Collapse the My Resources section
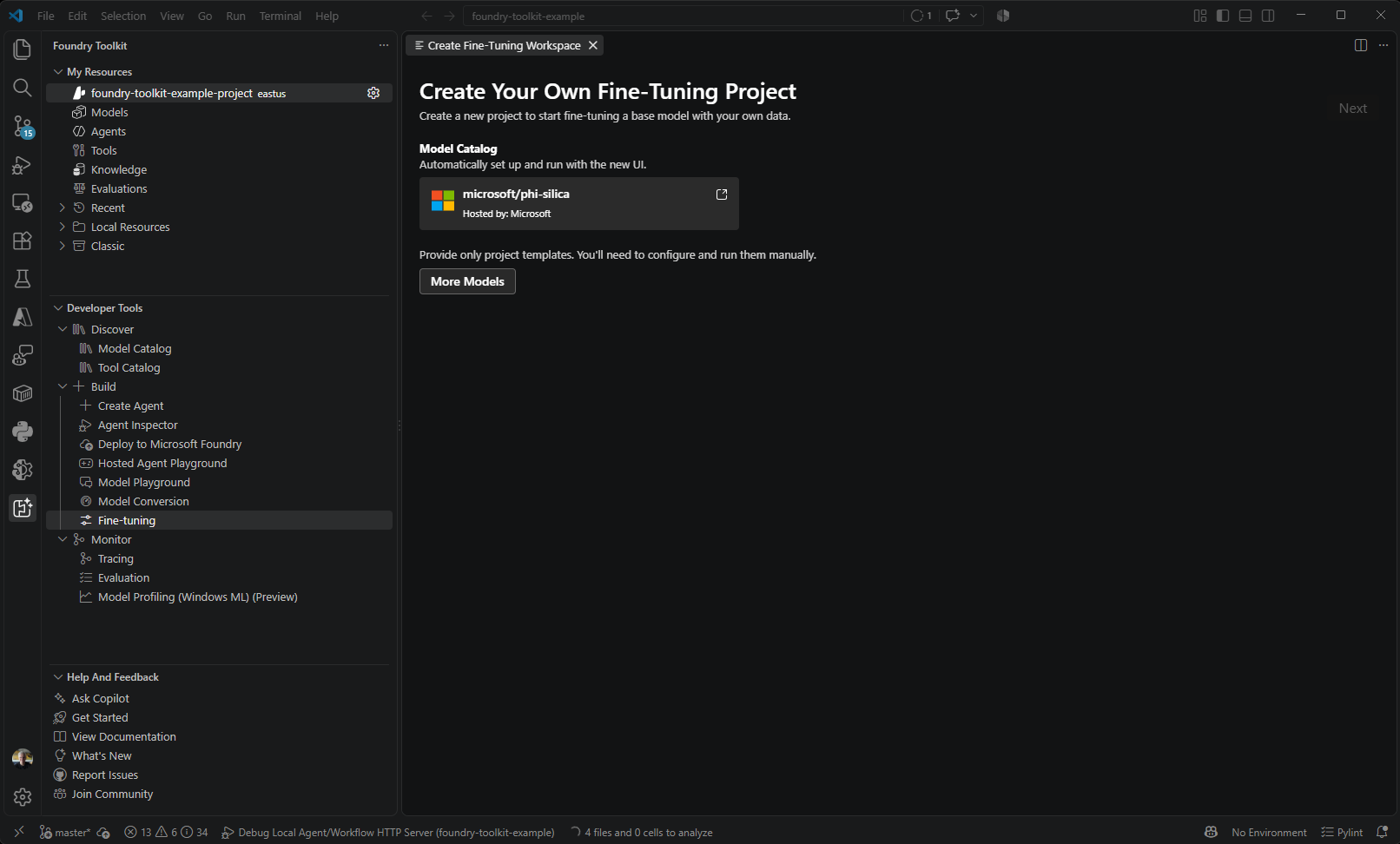The width and height of the screenshot is (1400, 844). pos(58,72)
